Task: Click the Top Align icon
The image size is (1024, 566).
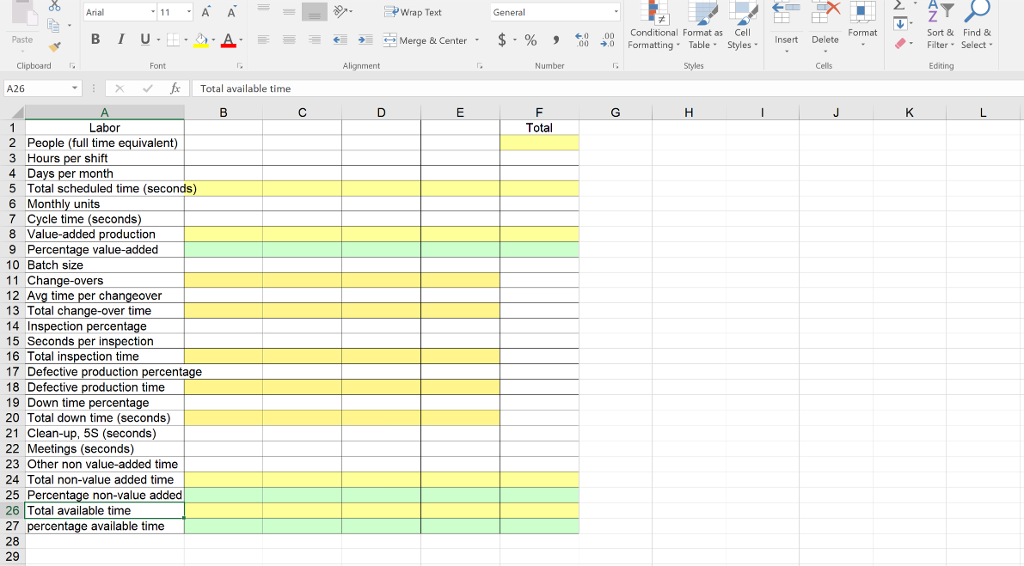Action: [263, 10]
